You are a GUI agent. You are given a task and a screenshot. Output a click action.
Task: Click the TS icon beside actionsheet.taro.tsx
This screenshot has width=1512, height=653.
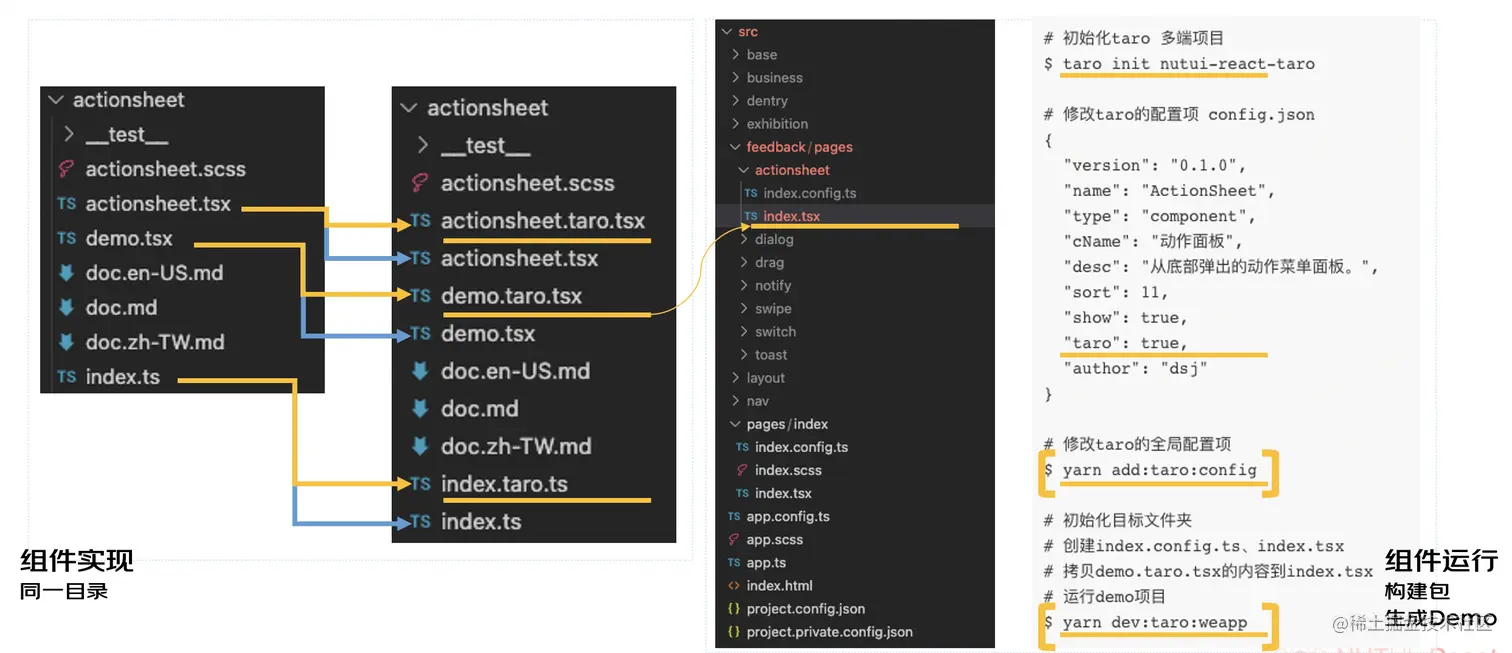pyautogui.click(x=421, y=221)
